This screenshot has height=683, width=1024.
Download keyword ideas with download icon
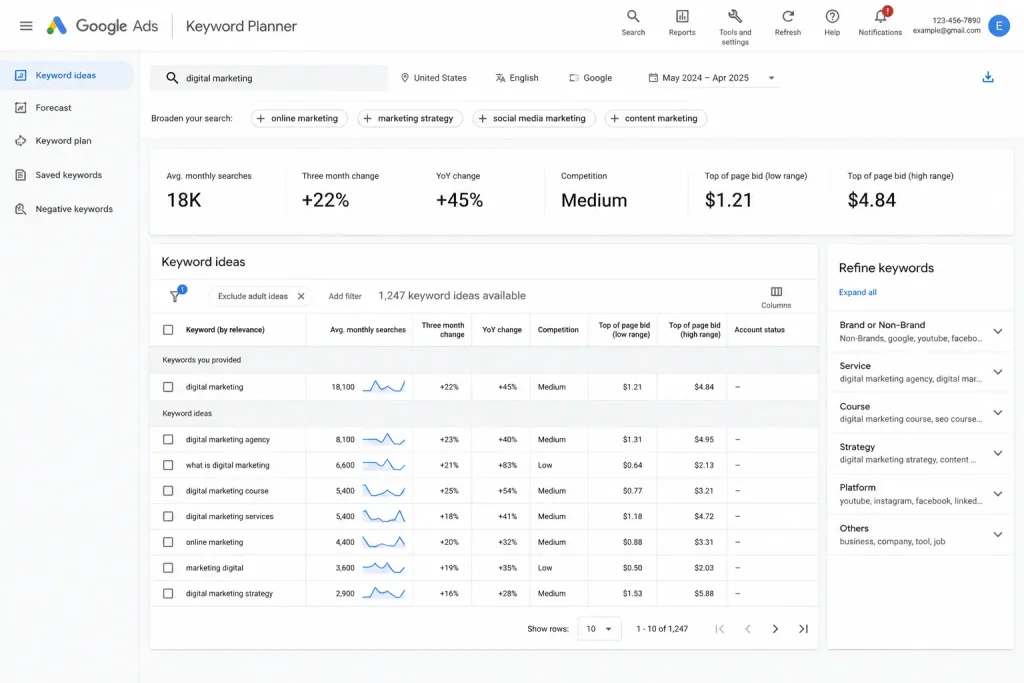[987, 77]
